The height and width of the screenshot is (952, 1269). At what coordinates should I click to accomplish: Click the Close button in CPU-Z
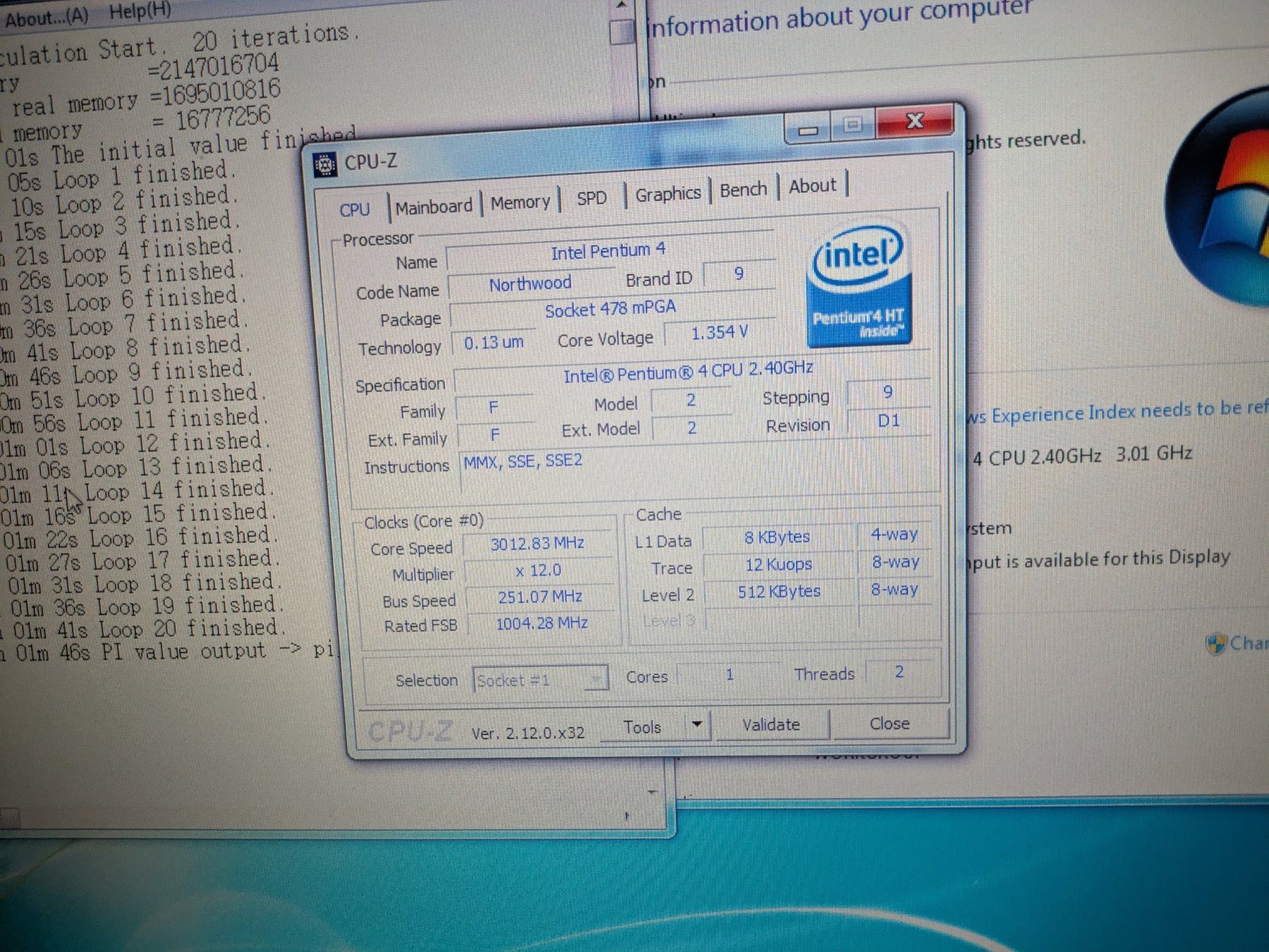pos(889,724)
